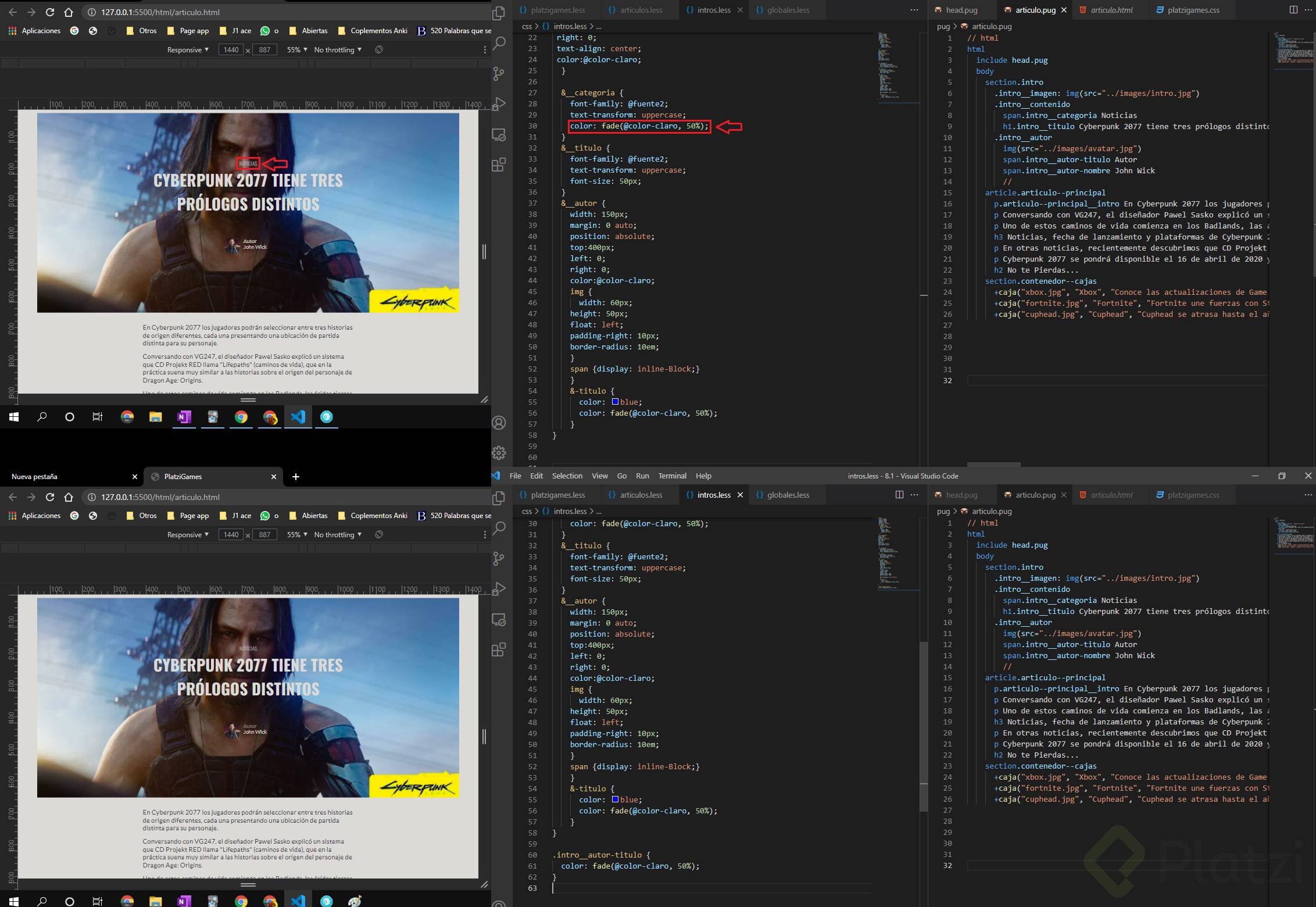Open Explorer files icon below VS Code logo

coord(499,498)
